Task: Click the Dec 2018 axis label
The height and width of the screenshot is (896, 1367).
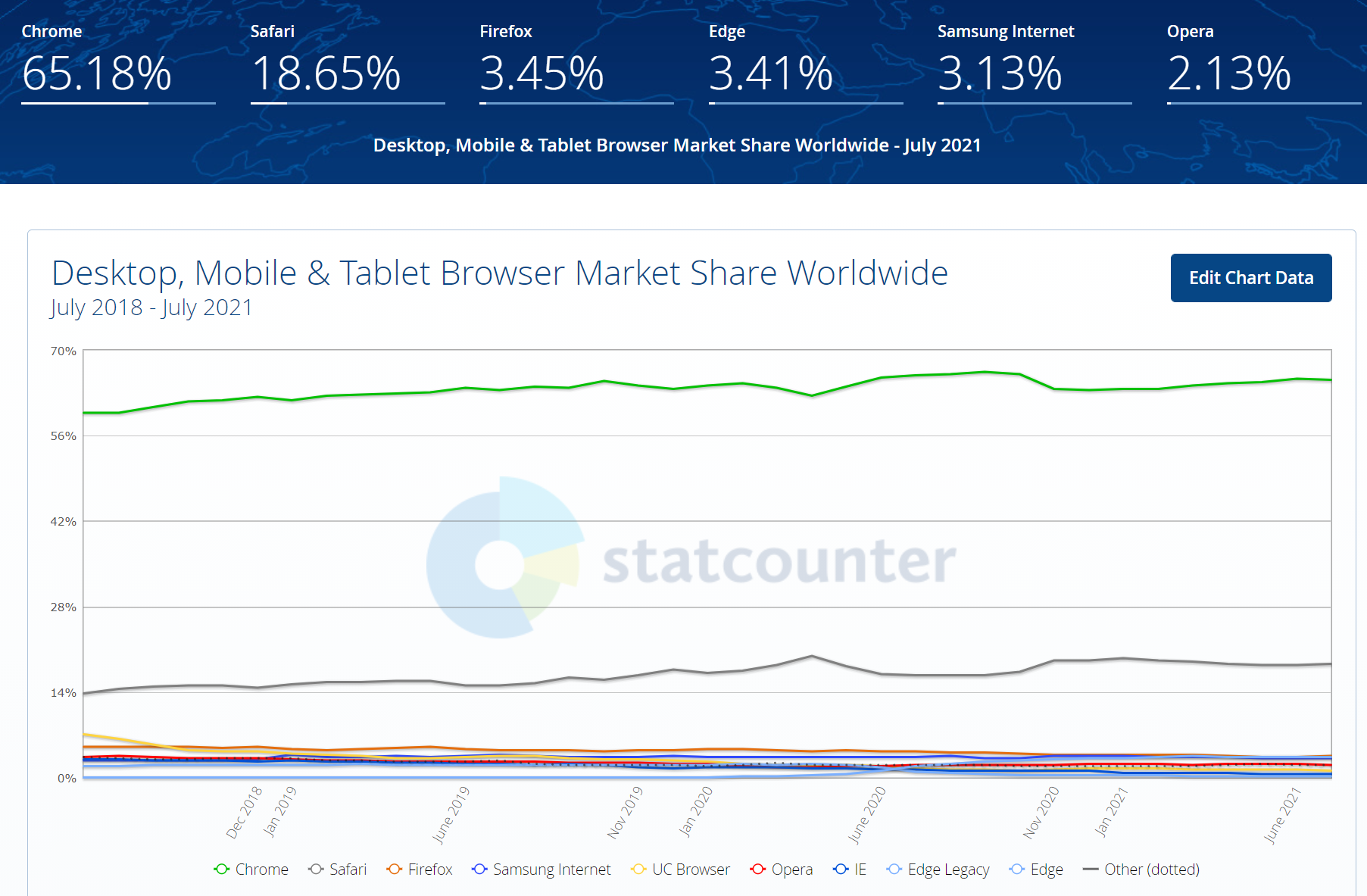Action: click(x=245, y=812)
